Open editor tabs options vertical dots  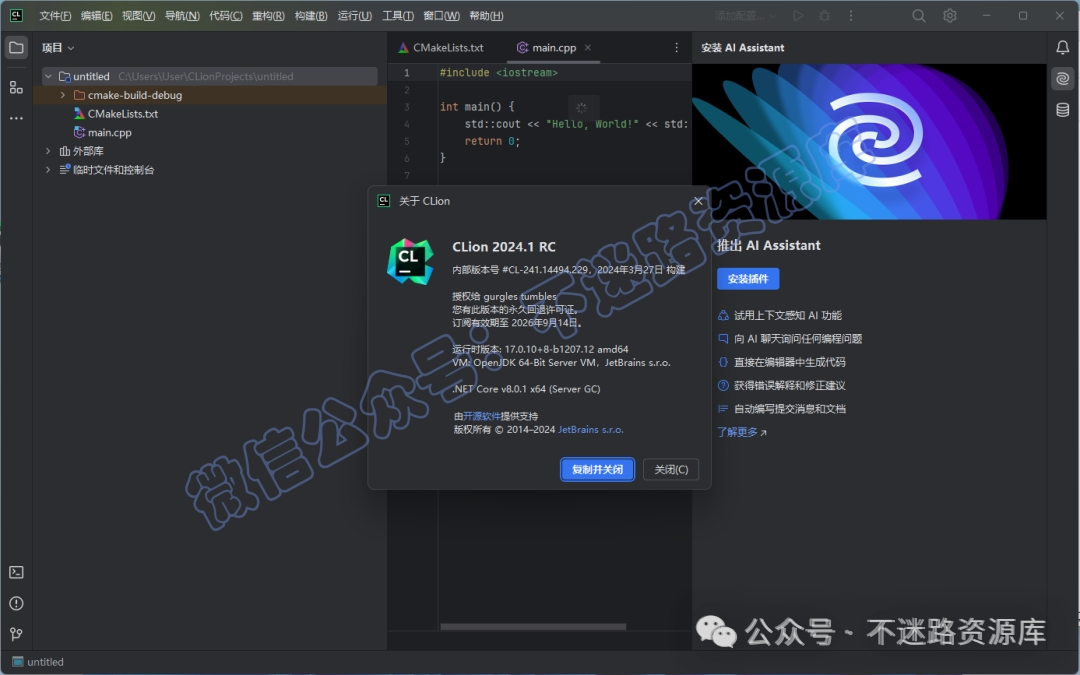coord(676,48)
